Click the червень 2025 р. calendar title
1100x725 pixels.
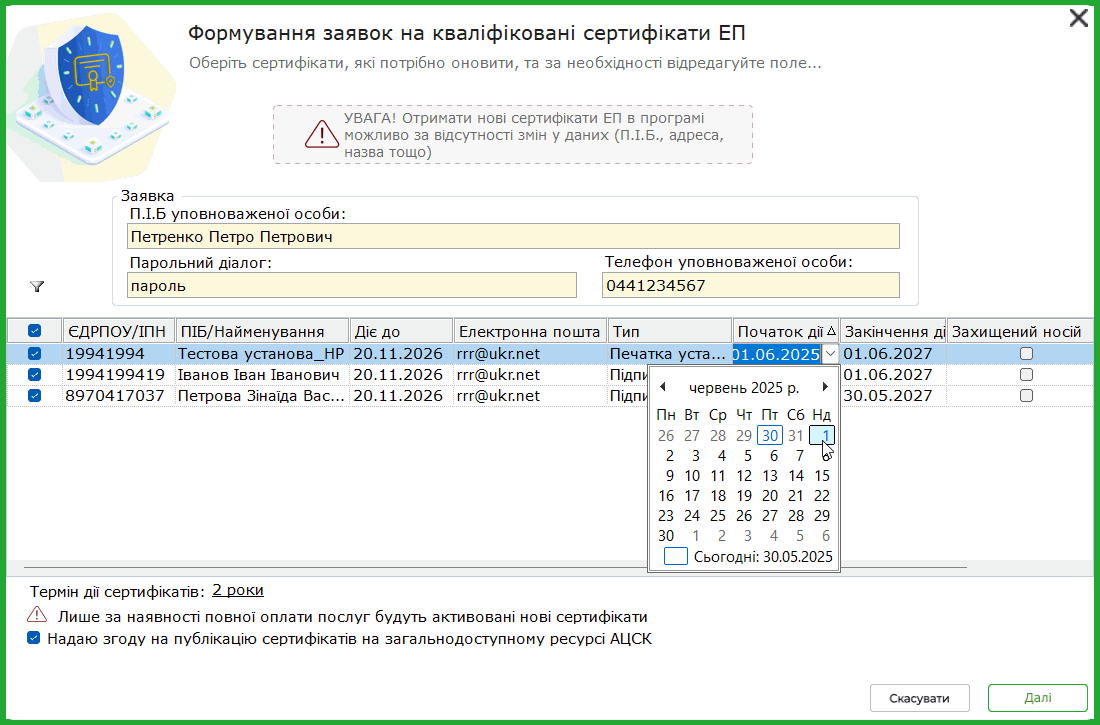(x=744, y=387)
